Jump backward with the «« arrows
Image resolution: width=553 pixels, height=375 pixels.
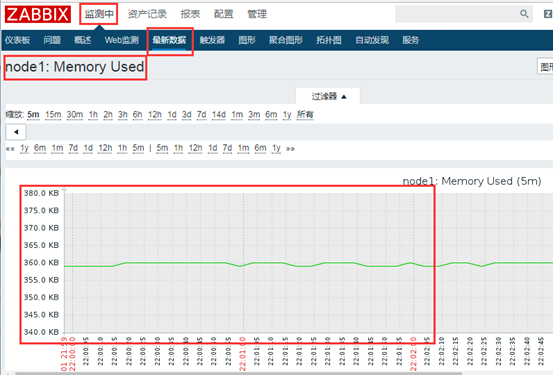[10, 149]
